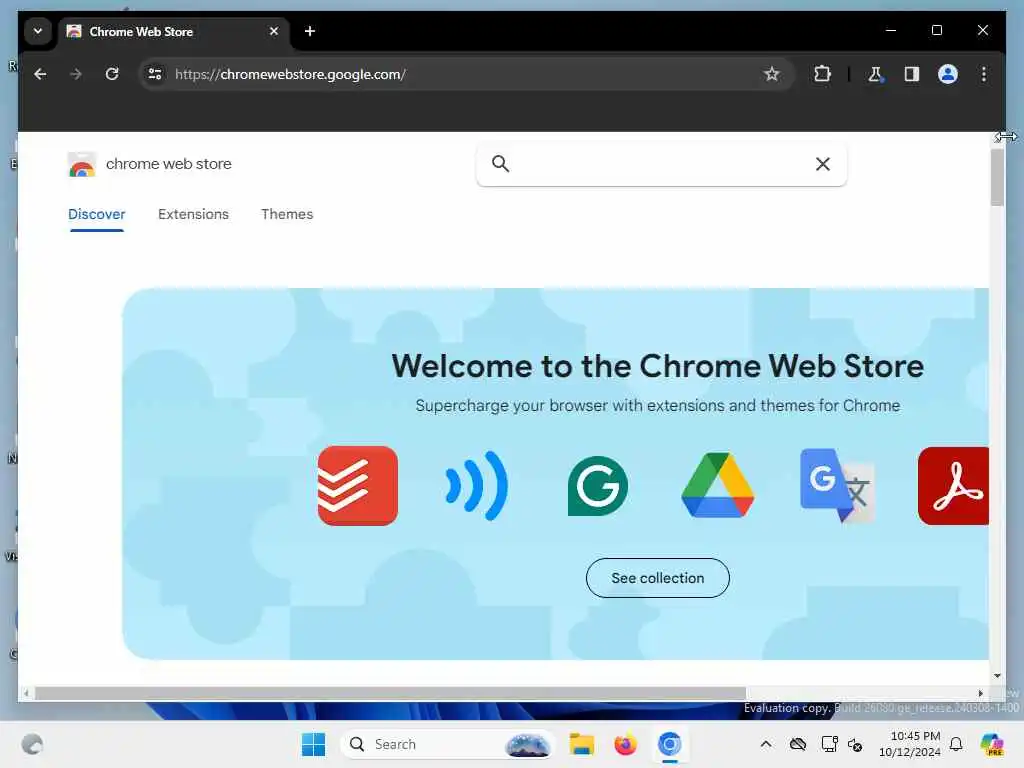Launch Firefox from the taskbar
Image resolution: width=1024 pixels, height=768 pixels.
(625, 744)
